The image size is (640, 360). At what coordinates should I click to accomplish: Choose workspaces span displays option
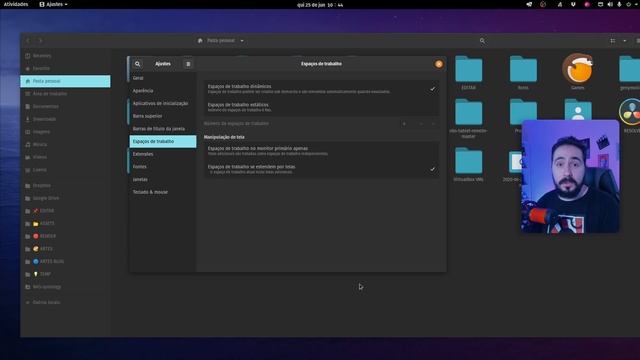click(322, 169)
